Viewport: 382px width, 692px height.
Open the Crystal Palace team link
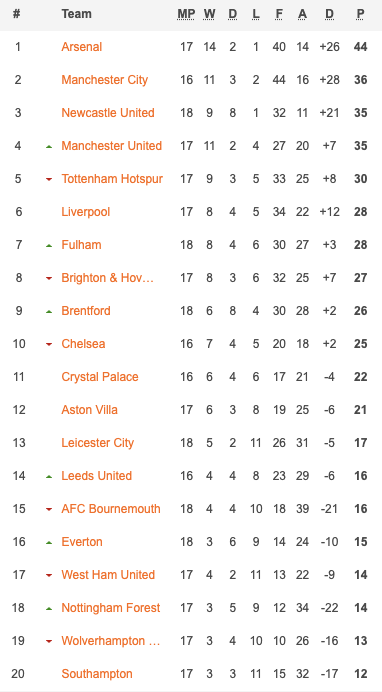click(100, 377)
